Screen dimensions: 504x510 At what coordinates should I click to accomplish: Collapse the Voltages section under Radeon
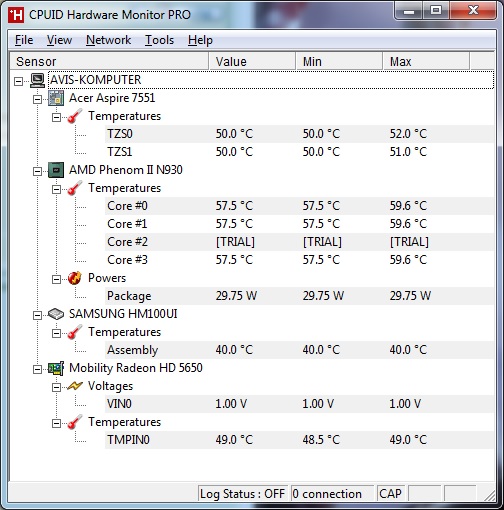pyautogui.click(x=56, y=387)
